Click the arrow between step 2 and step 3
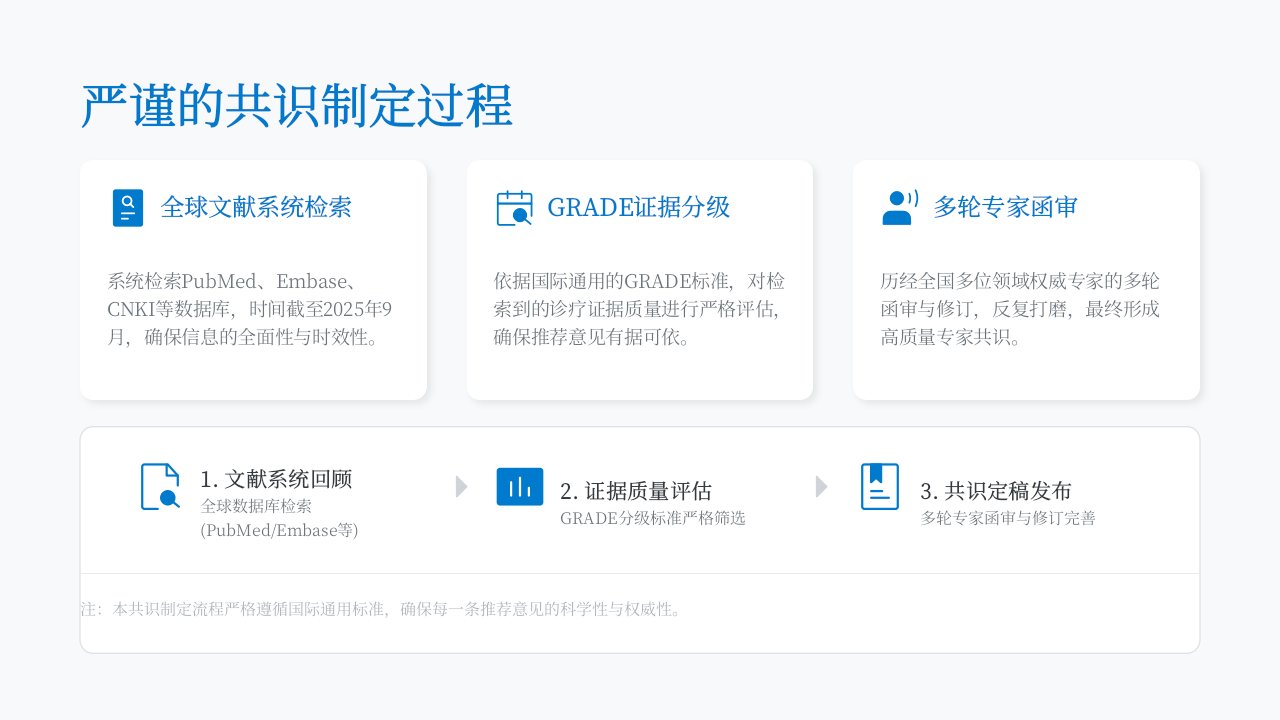1280x720 pixels. click(x=822, y=487)
